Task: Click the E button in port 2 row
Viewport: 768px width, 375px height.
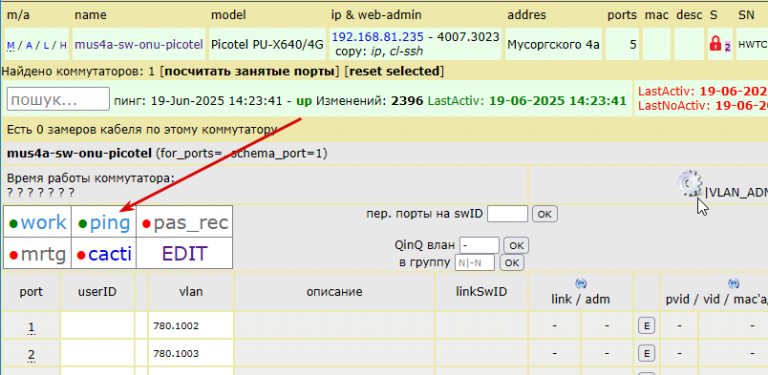Action: click(647, 352)
